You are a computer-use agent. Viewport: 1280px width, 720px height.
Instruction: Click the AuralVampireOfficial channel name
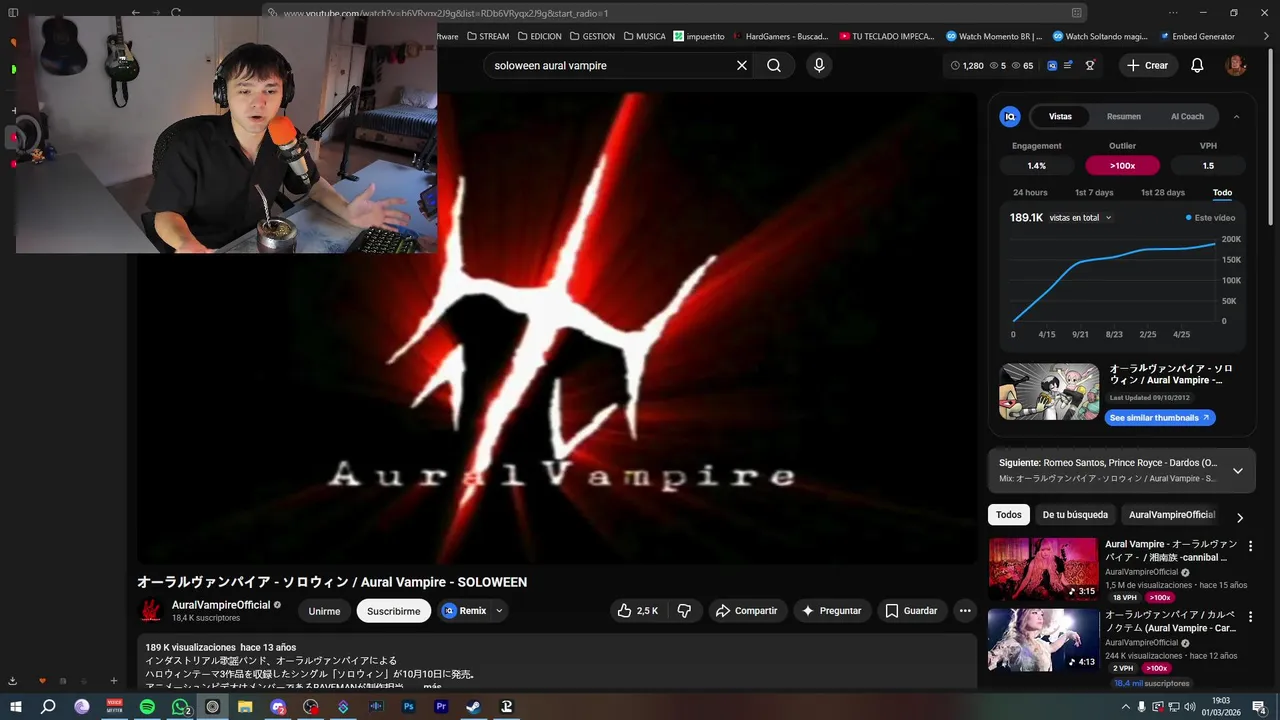221,605
